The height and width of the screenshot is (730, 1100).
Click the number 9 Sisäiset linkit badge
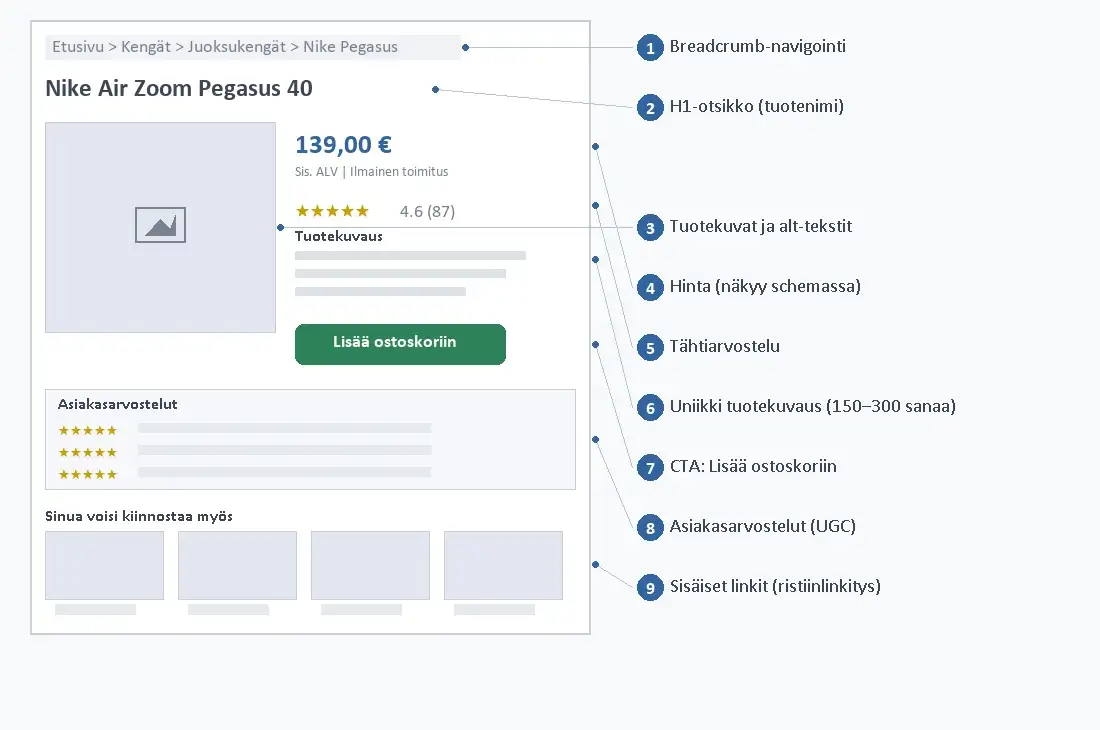coord(650,588)
